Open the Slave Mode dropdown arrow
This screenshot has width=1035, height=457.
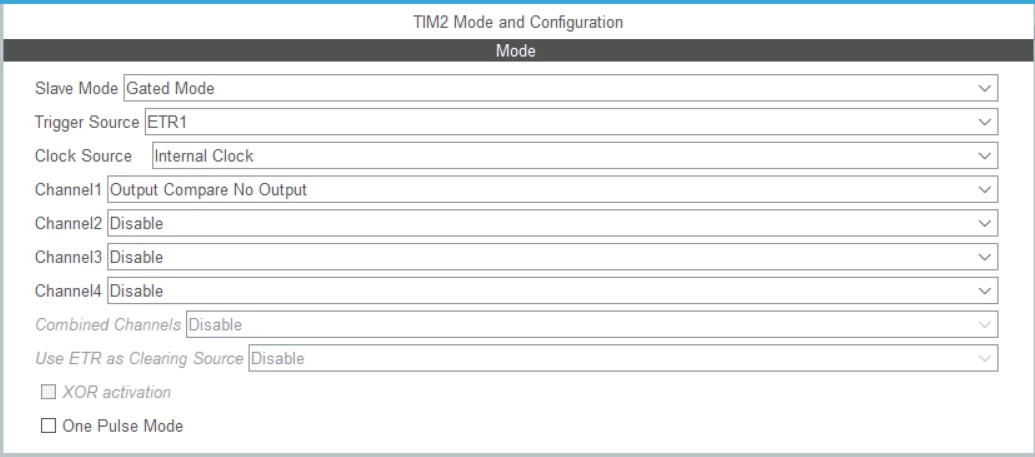(984, 88)
